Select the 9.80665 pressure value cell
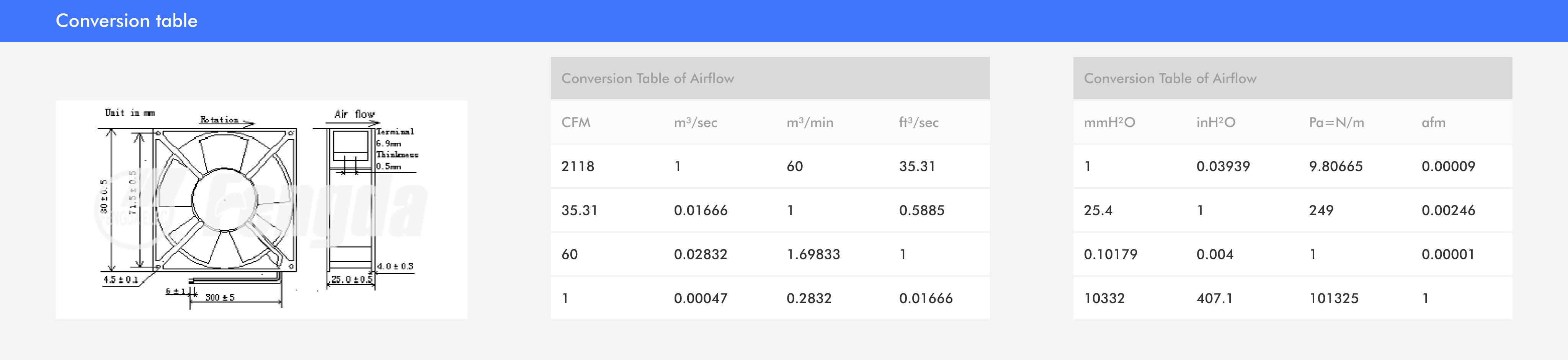 point(1336,166)
